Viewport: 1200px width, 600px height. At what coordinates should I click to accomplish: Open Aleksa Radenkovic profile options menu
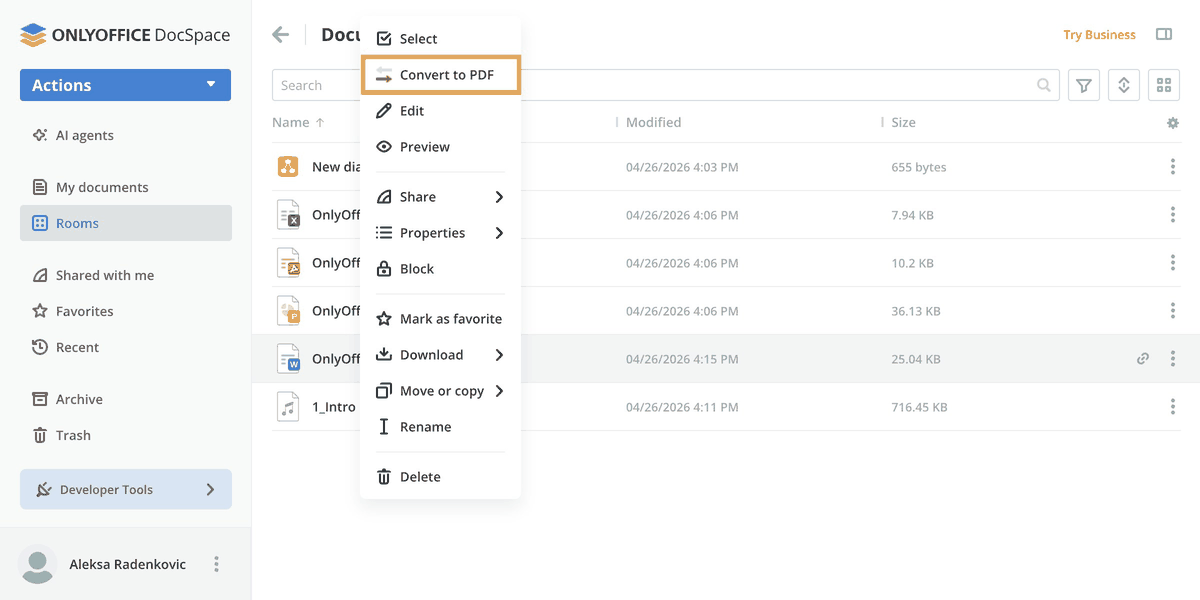[x=216, y=564]
